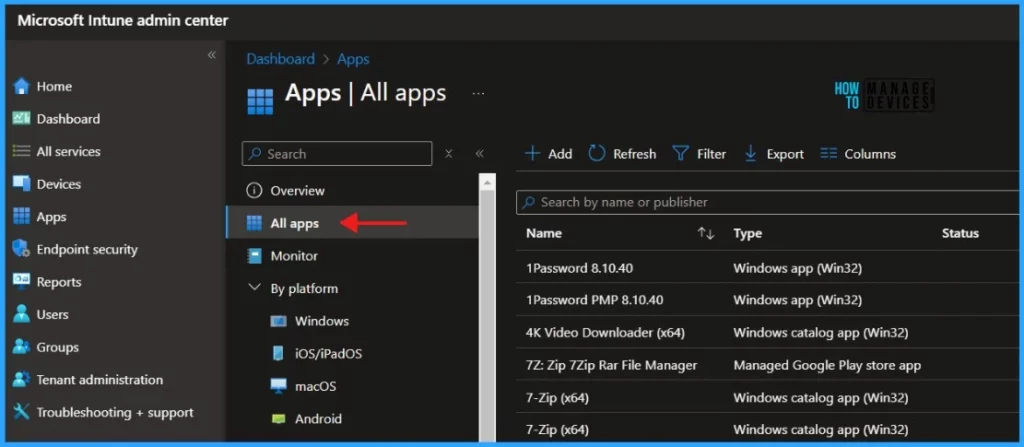Click the All apps grid icon in submenu
Screen dimensions: 1024x447
(x=254, y=224)
